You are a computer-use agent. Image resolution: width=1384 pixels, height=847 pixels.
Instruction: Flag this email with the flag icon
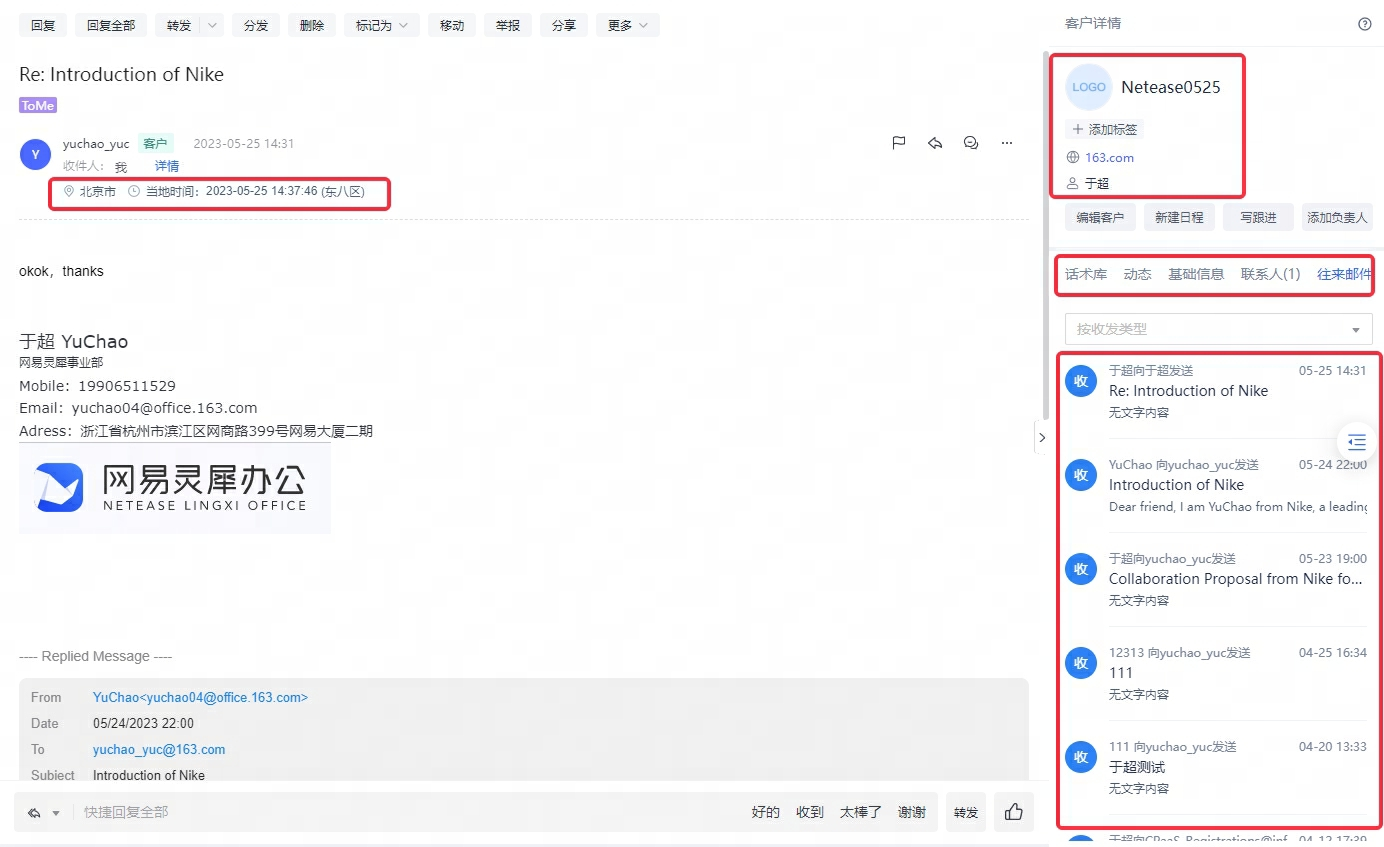click(899, 143)
